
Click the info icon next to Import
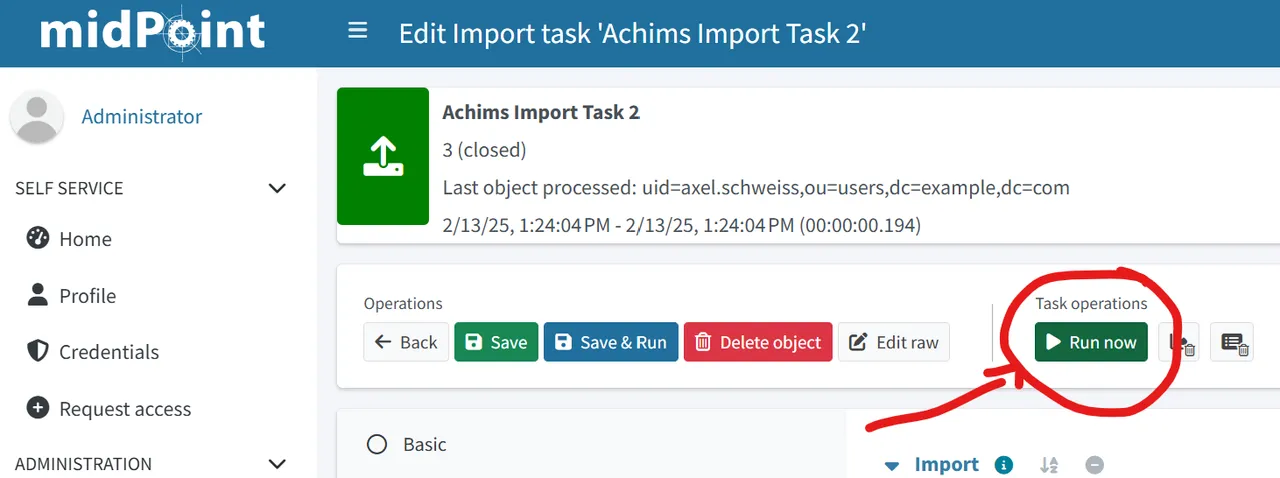click(x=1004, y=465)
